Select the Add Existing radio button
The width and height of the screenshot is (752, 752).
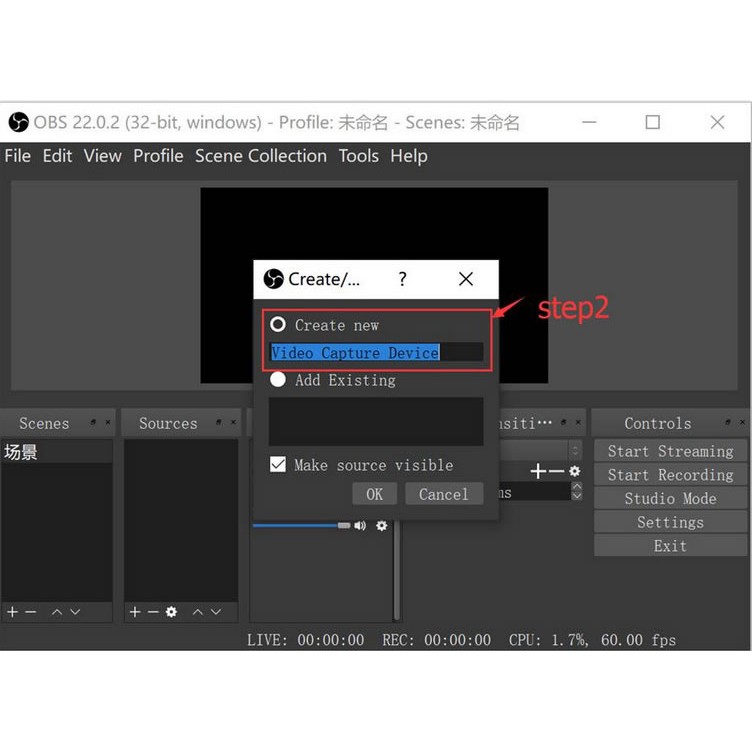coord(278,380)
